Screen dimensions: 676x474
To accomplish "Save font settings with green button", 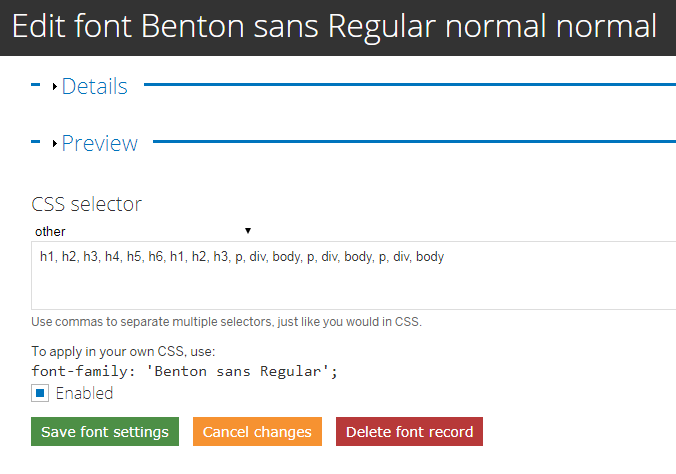I will 105,431.
